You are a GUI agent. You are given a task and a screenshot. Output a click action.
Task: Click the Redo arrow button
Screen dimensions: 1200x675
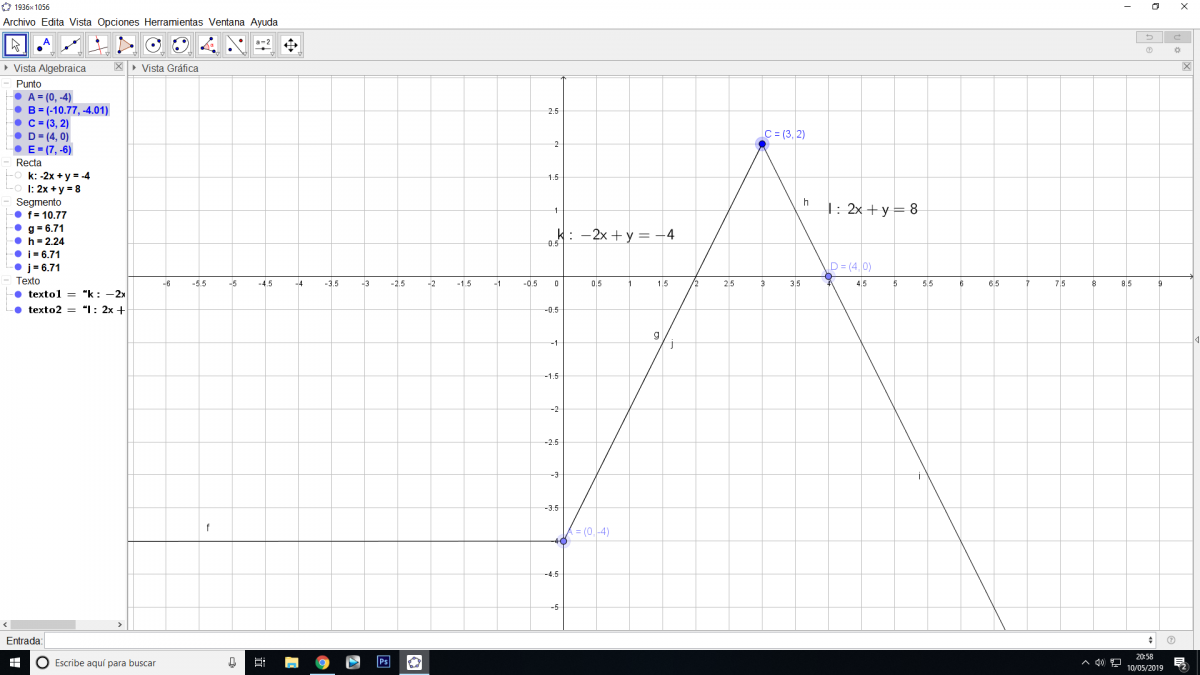[1177, 37]
